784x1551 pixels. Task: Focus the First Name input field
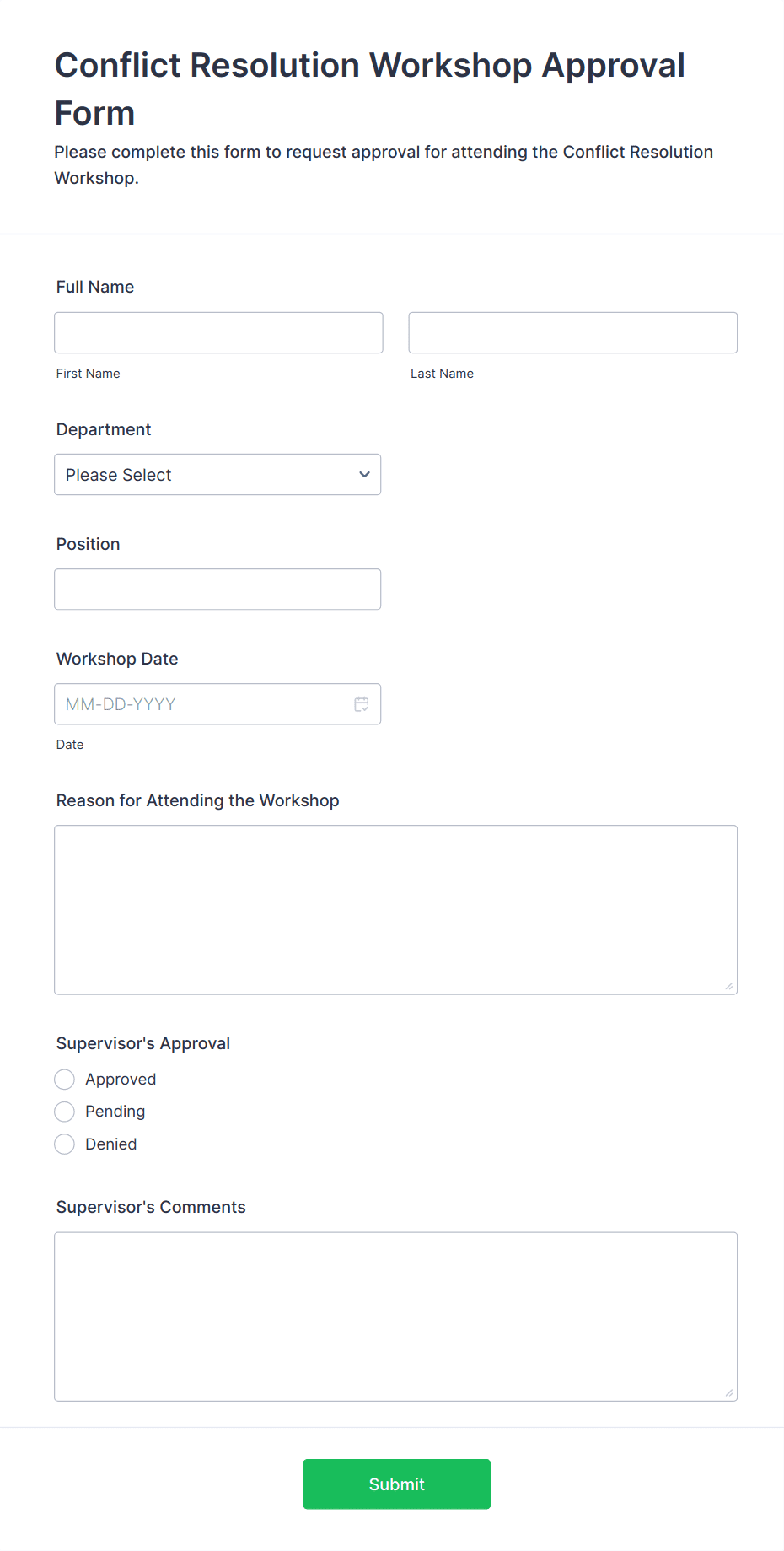coord(219,333)
